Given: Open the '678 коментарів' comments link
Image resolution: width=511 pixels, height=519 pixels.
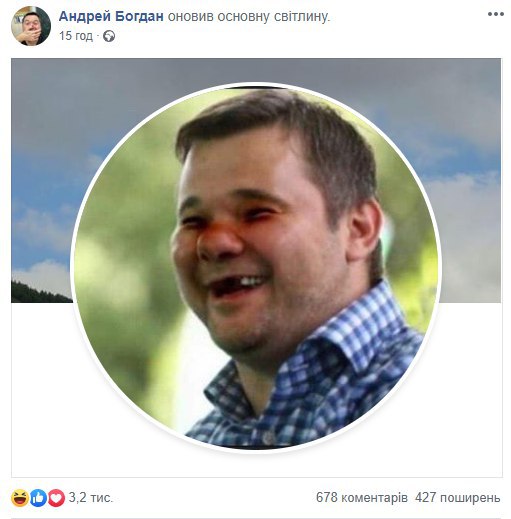Looking at the screenshot, I should pos(362,498).
